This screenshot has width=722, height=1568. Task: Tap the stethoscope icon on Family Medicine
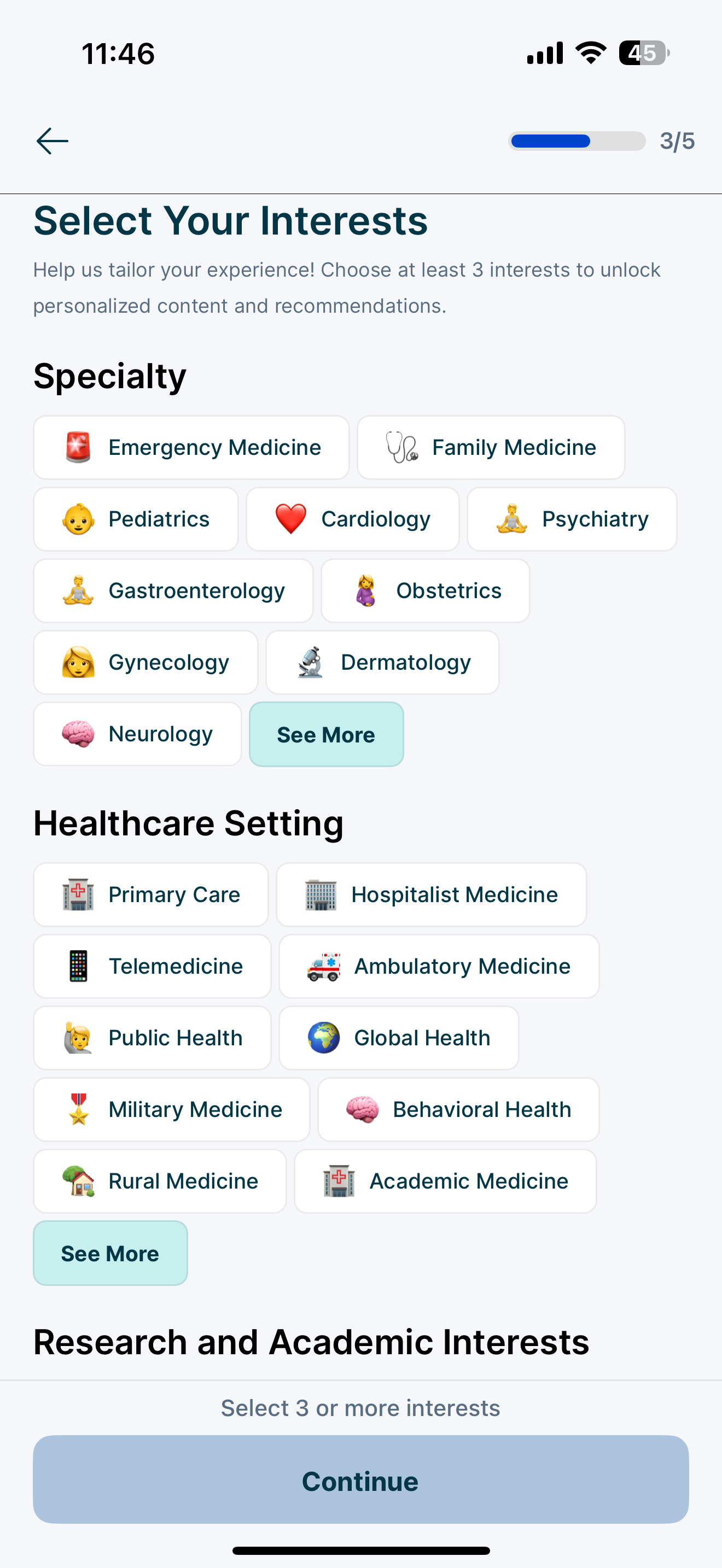[x=402, y=447]
